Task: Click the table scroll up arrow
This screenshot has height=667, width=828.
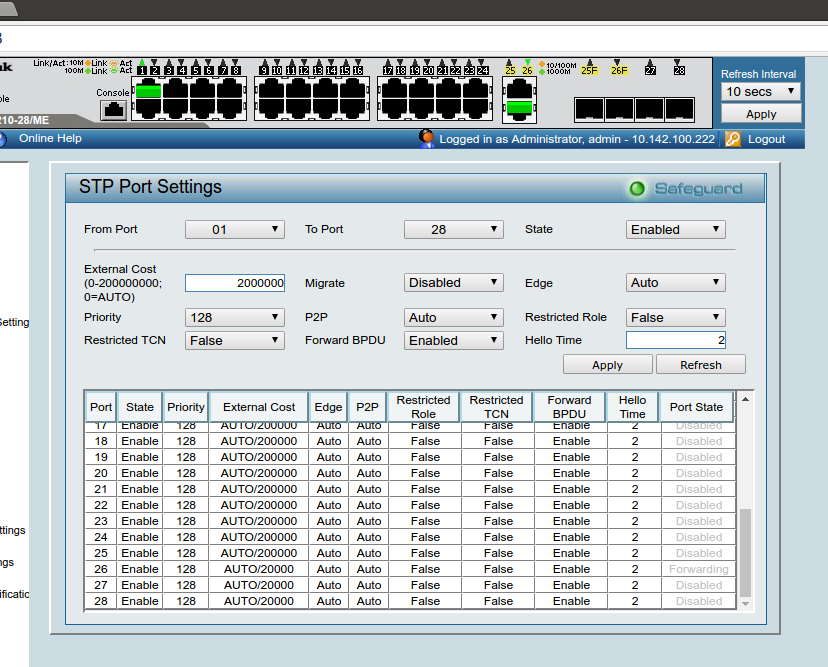Action: tap(745, 399)
